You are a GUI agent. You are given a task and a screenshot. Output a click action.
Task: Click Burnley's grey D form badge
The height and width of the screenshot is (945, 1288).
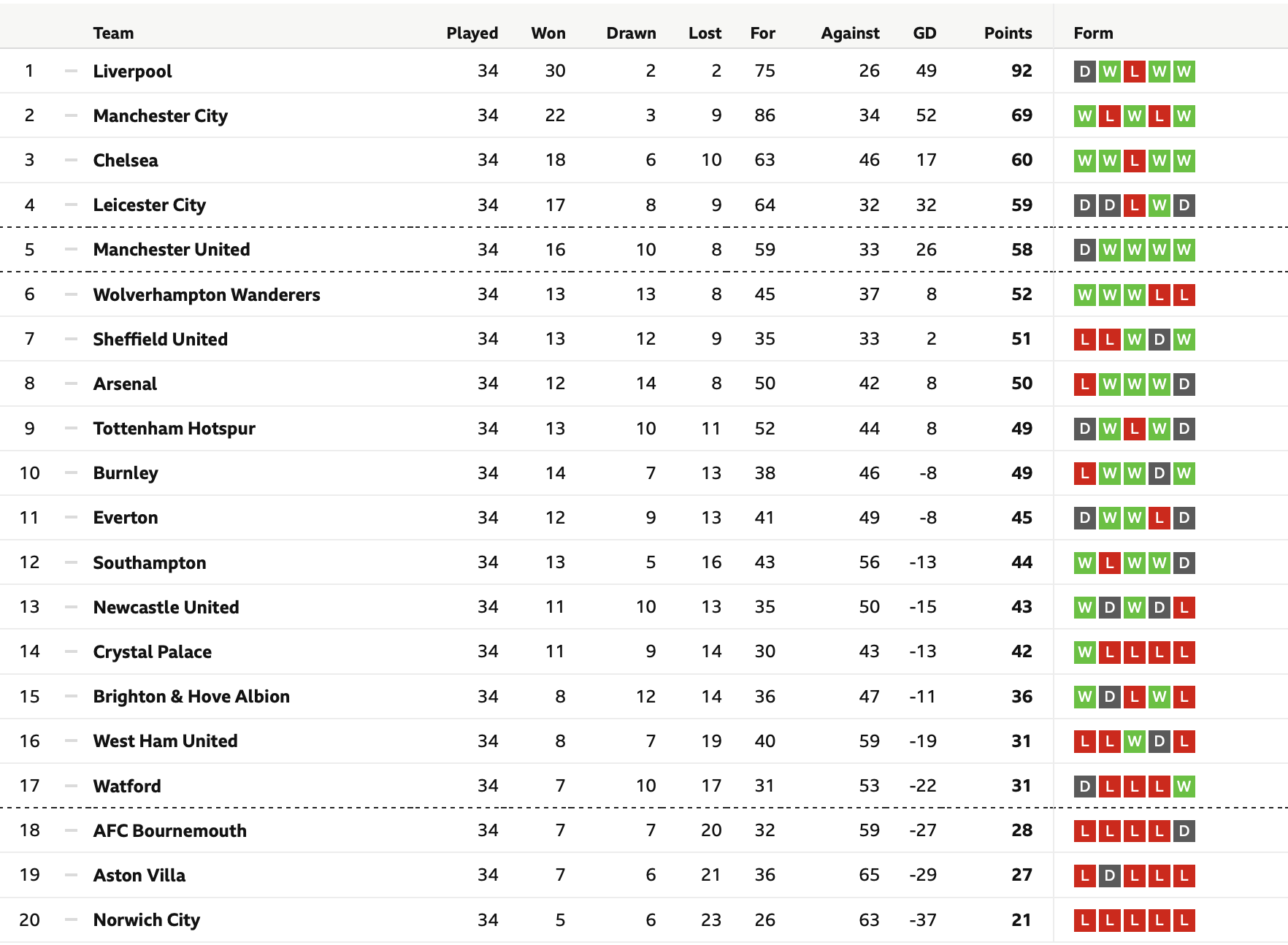(x=1159, y=473)
